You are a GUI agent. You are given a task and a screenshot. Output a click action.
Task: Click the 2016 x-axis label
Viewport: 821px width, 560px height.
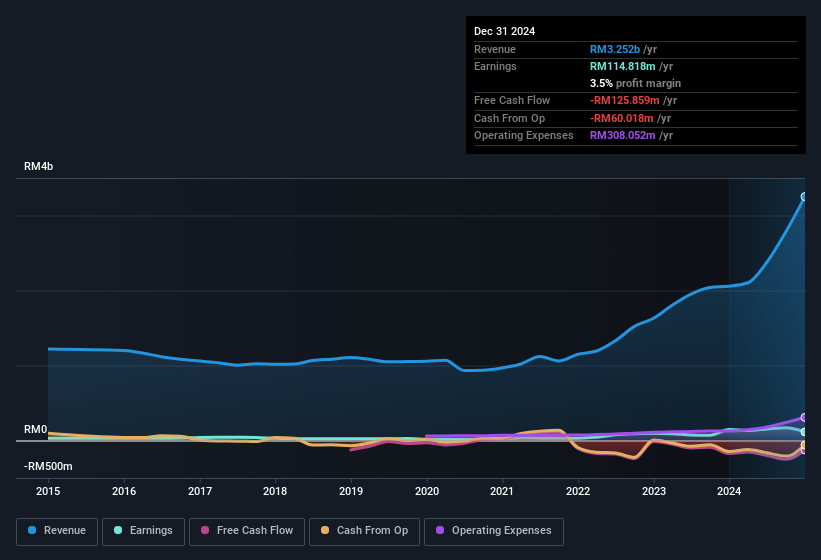(124, 491)
